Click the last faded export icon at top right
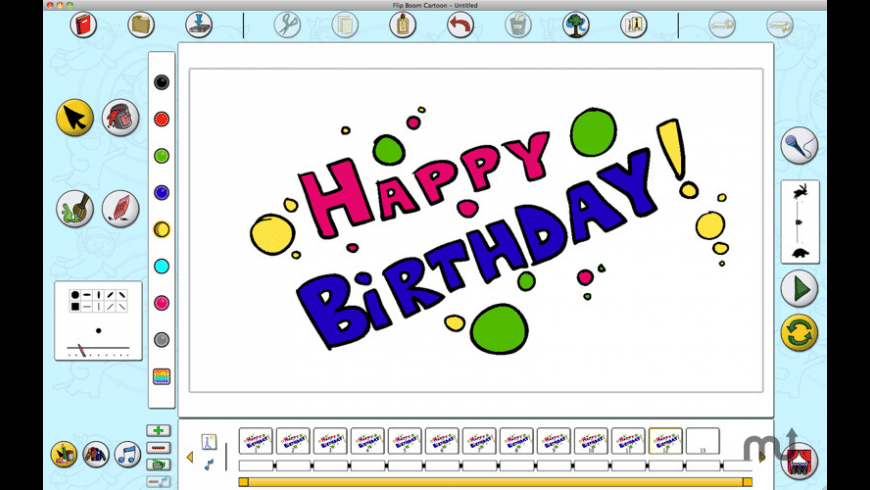Screen dimensions: 870x490 (780, 25)
